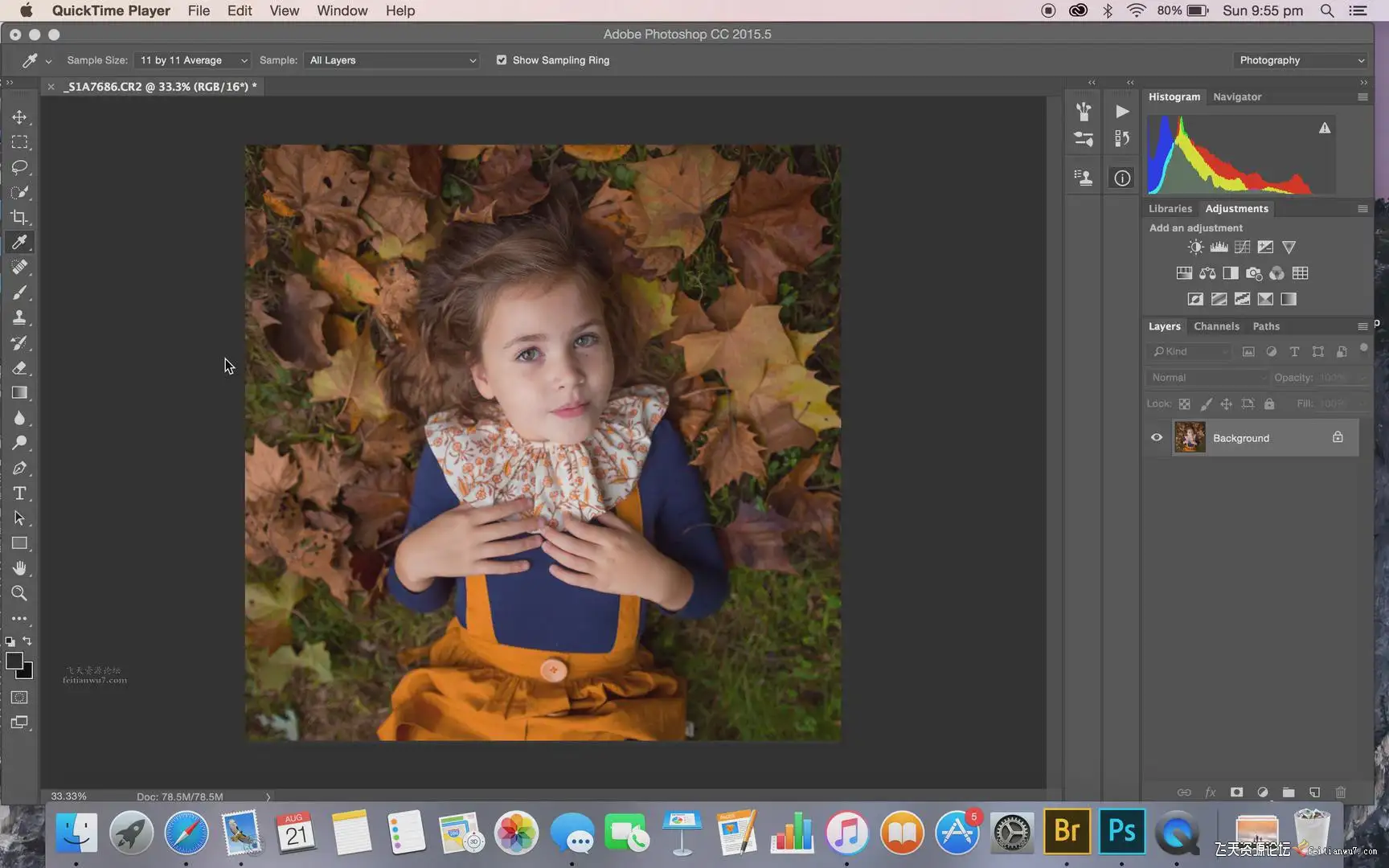This screenshot has width=1389, height=868.
Task: Hide the Background layer visibility
Action: click(x=1157, y=438)
